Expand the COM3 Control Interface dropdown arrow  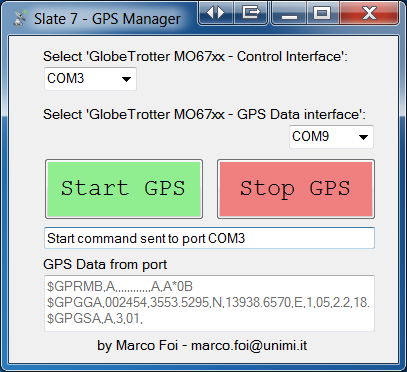[x=126, y=79]
